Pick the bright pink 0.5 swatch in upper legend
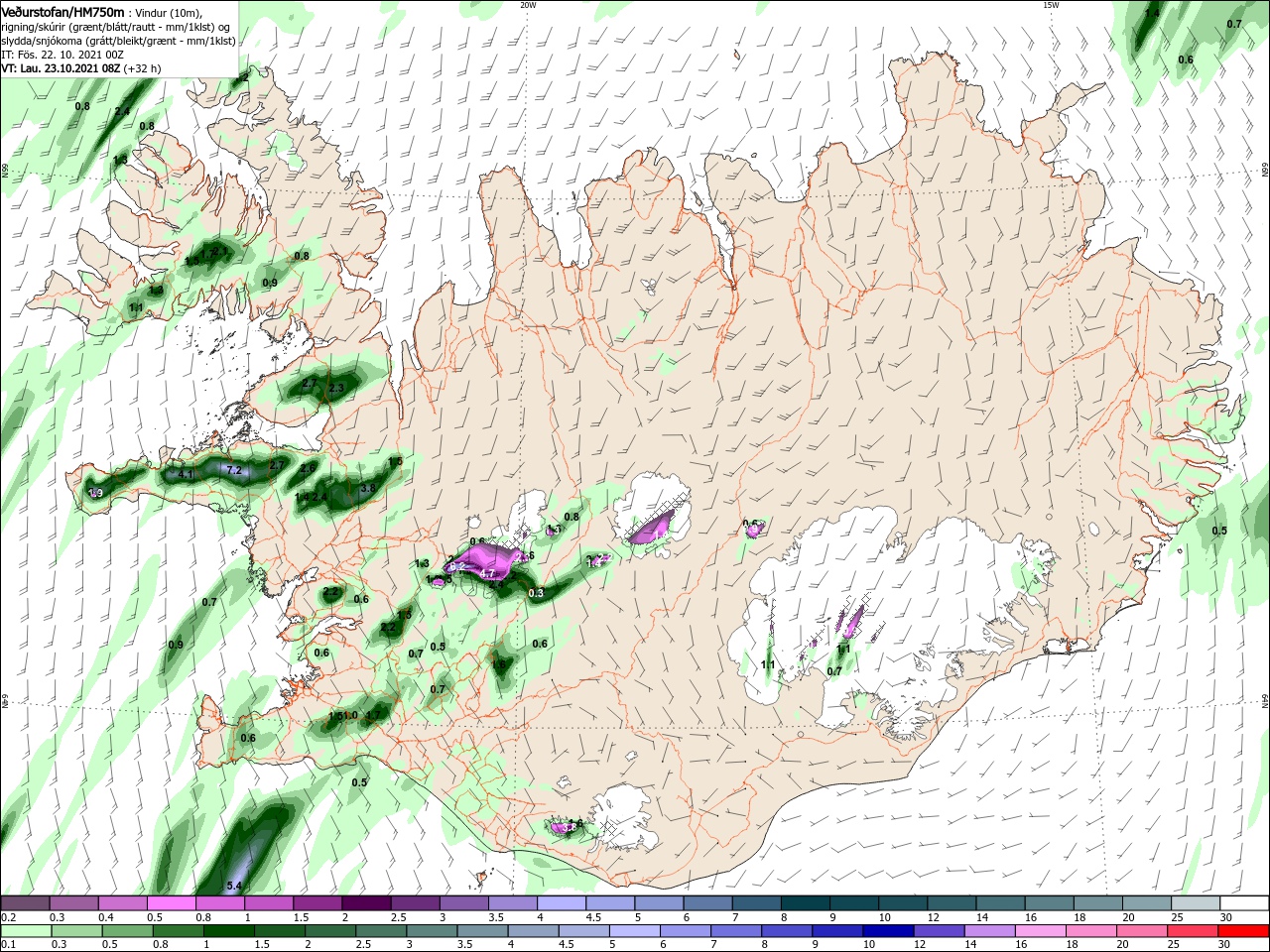This screenshot has width=1270, height=952. click(171, 903)
